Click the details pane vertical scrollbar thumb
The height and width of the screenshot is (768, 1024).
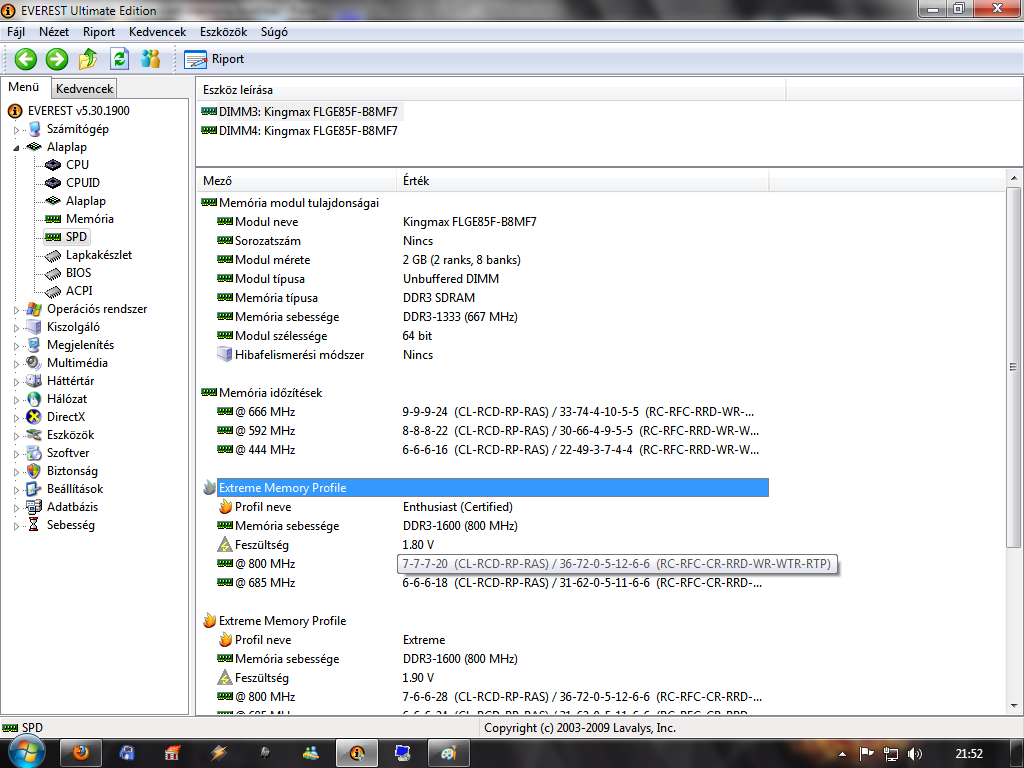click(x=1014, y=367)
